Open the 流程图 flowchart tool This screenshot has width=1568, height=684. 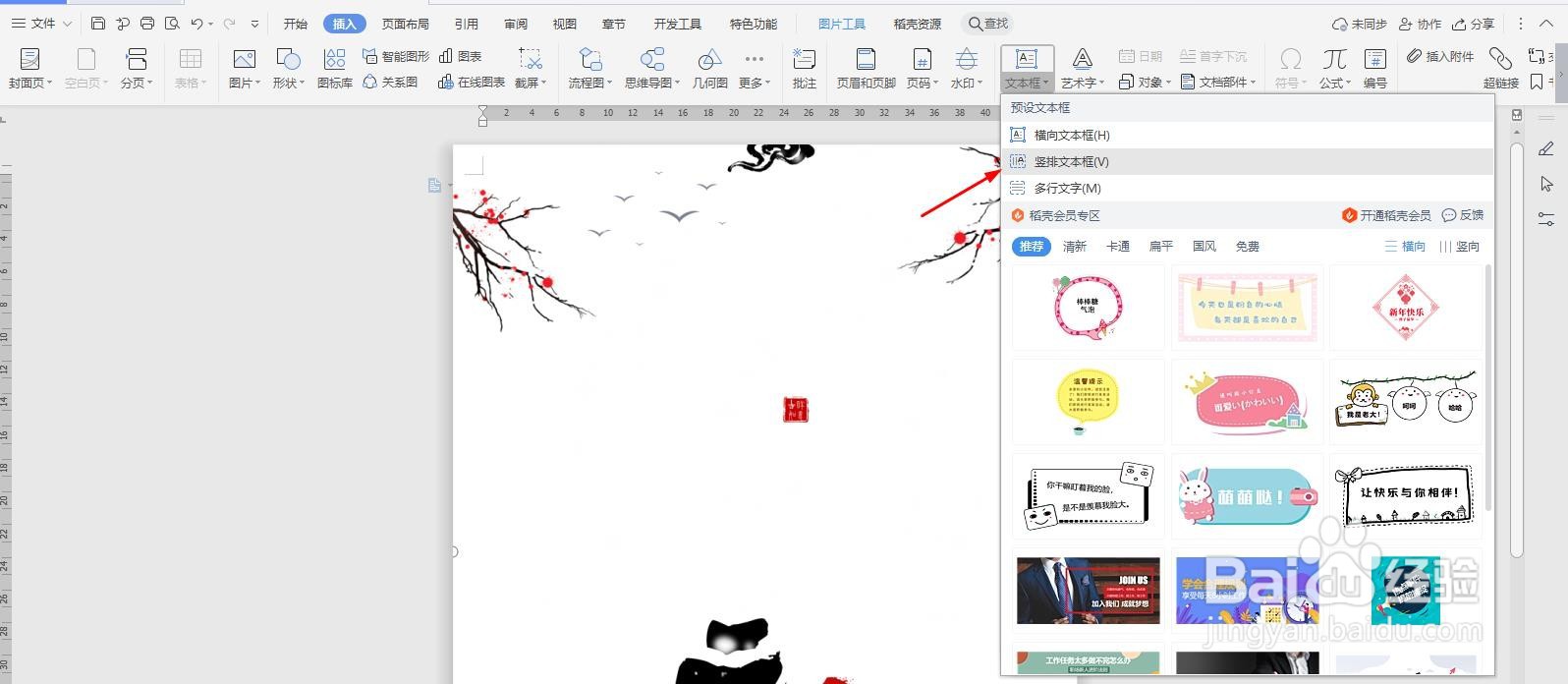click(589, 69)
